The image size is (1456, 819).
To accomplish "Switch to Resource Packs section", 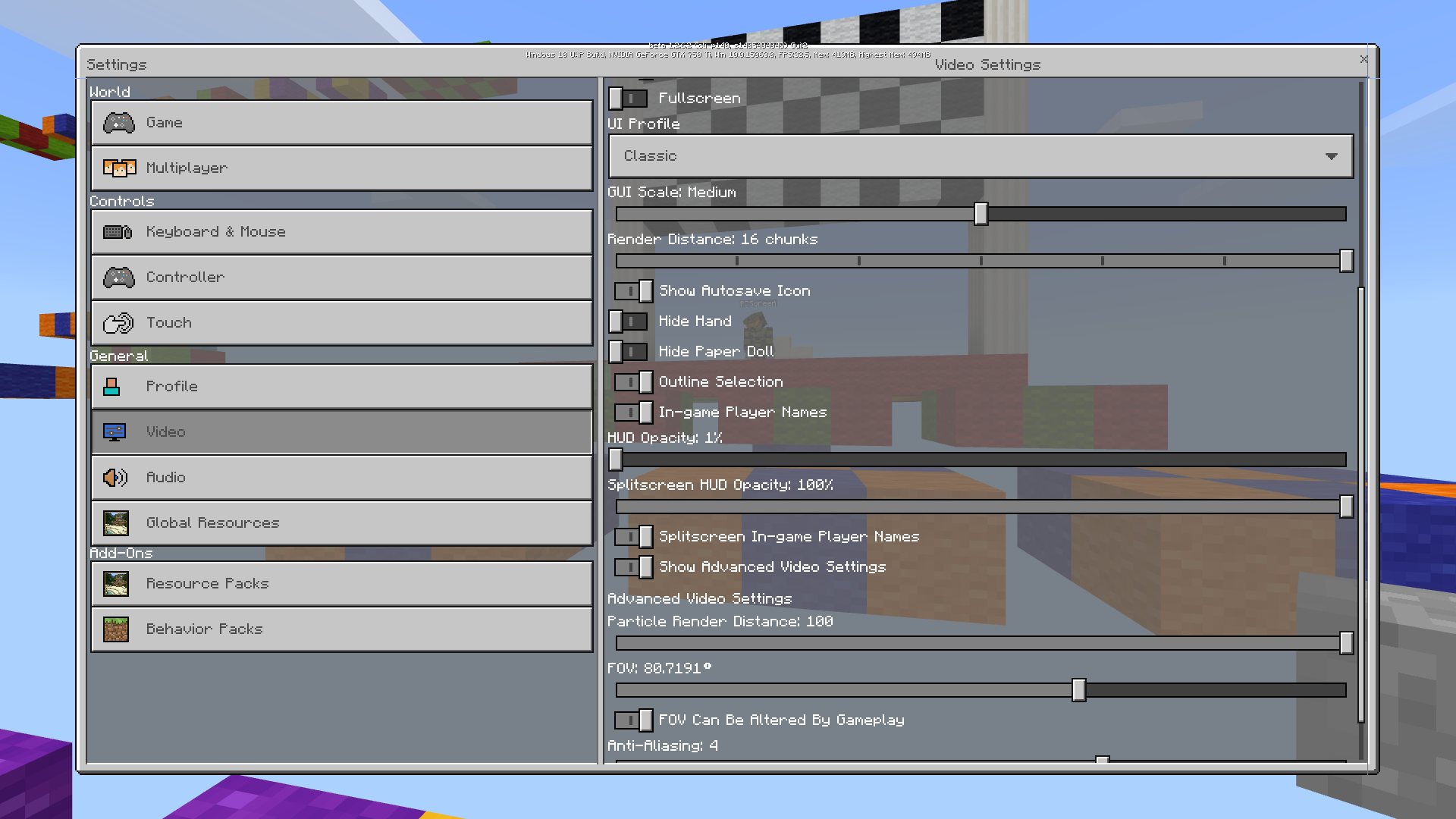I will click(341, 584).
